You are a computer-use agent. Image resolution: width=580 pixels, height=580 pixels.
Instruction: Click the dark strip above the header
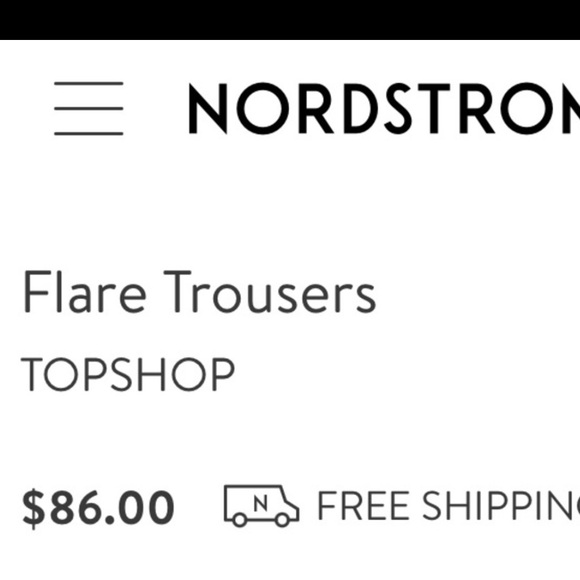click(x=290, y=20)
